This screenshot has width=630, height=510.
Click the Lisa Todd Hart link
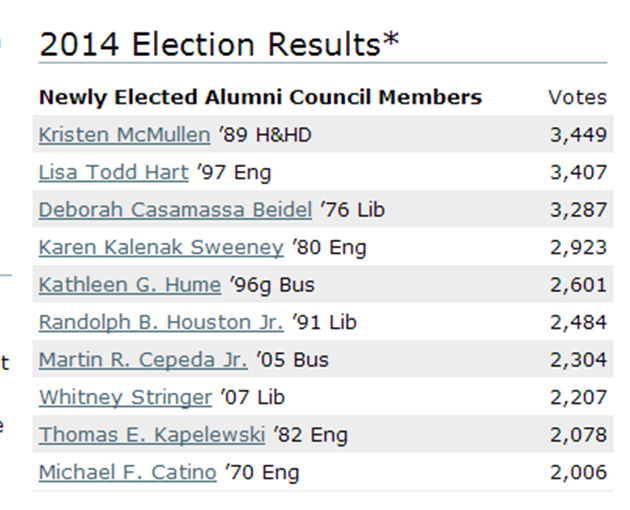pyautogui.click(x=113, y=172)
